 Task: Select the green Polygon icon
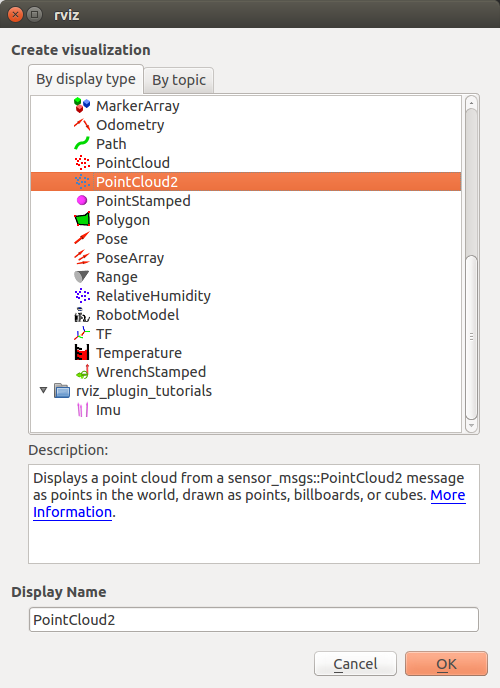82,219
